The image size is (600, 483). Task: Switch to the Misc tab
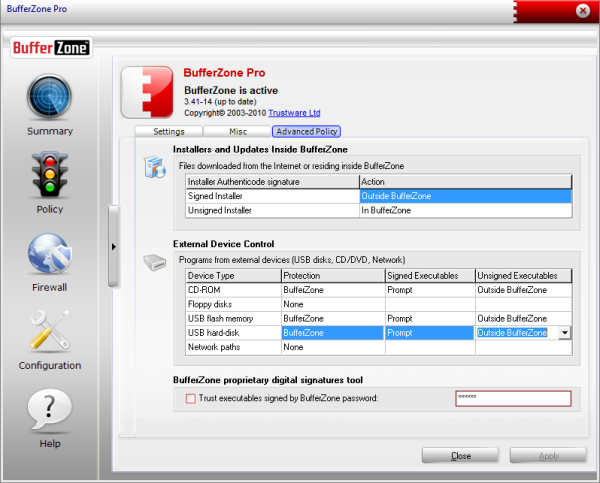click(x=238, y=132)
